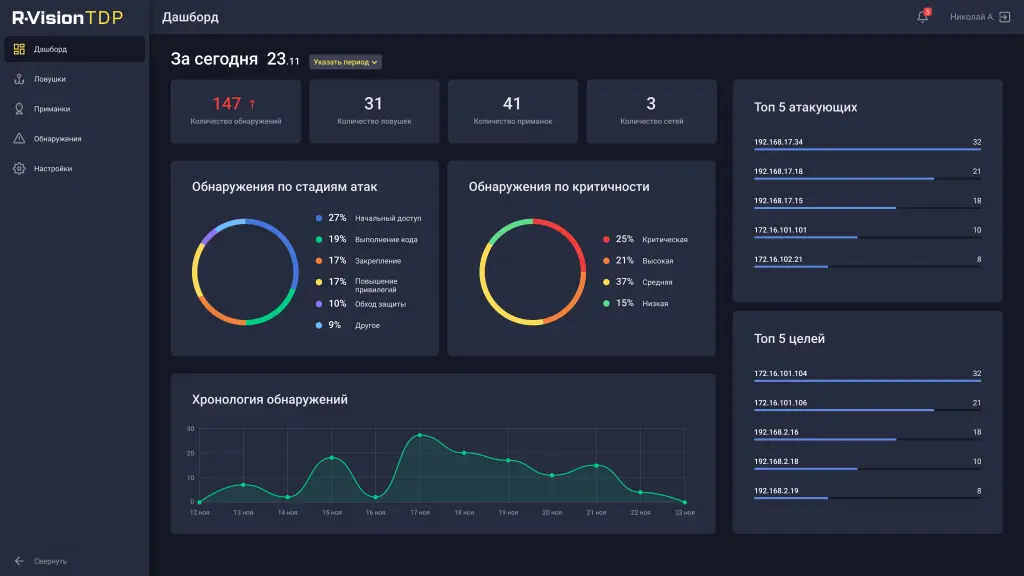
Task: Click the Dashboard grid icon in sidebar
Action: [x=19, y=49]
